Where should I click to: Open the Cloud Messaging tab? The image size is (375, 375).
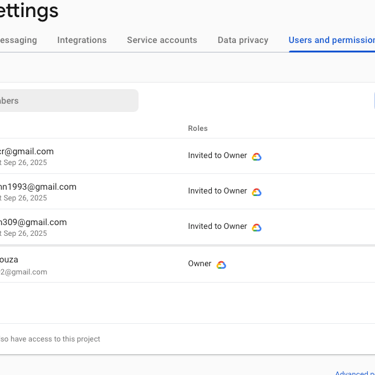click(18, 40)
